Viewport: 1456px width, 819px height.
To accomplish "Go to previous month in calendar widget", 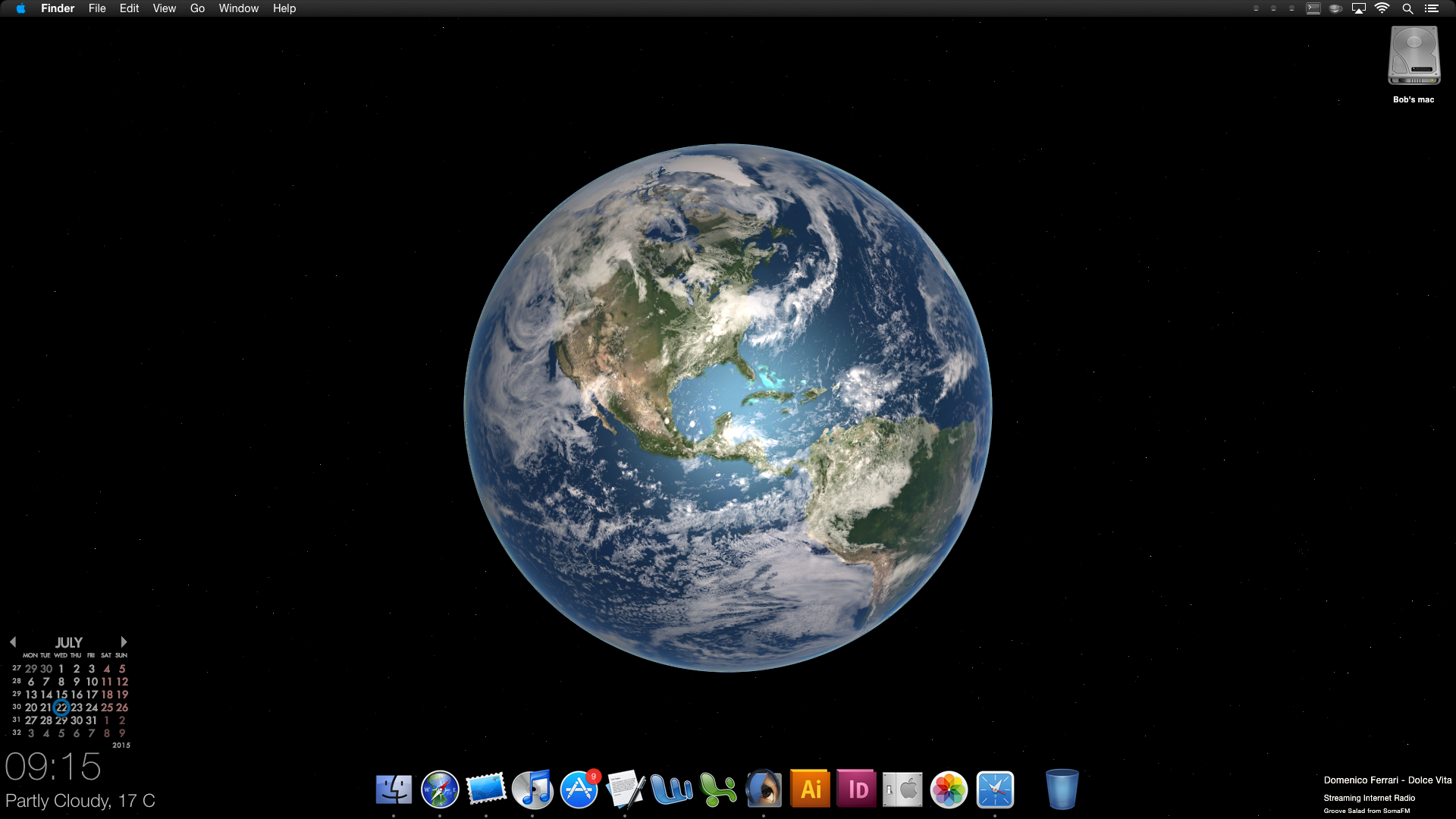I will click(x=13, y=642).
